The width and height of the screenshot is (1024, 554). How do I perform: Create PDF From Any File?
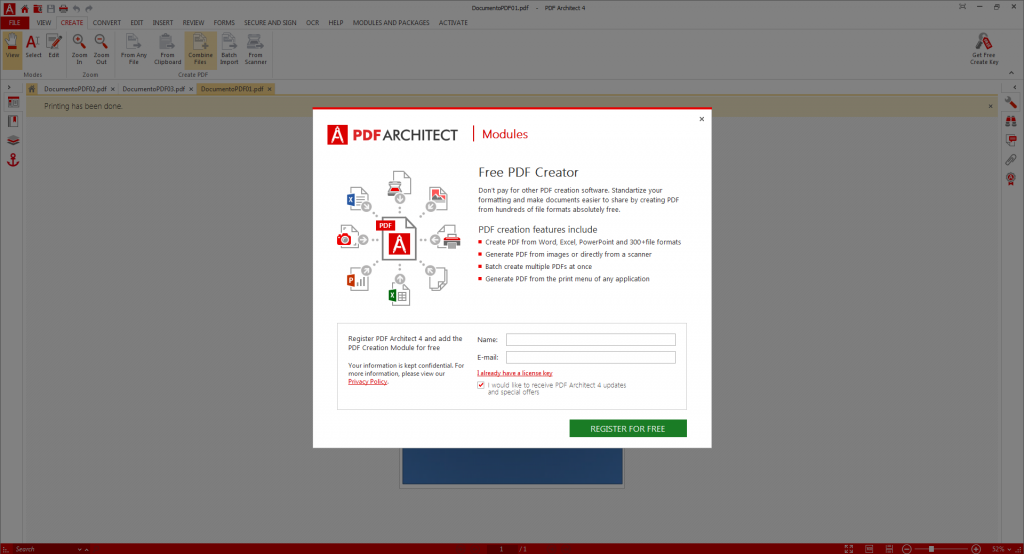[134, 49]
